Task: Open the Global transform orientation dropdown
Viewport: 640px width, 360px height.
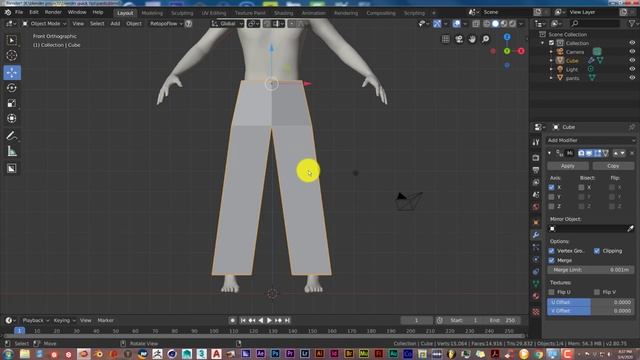Action: 227,24
